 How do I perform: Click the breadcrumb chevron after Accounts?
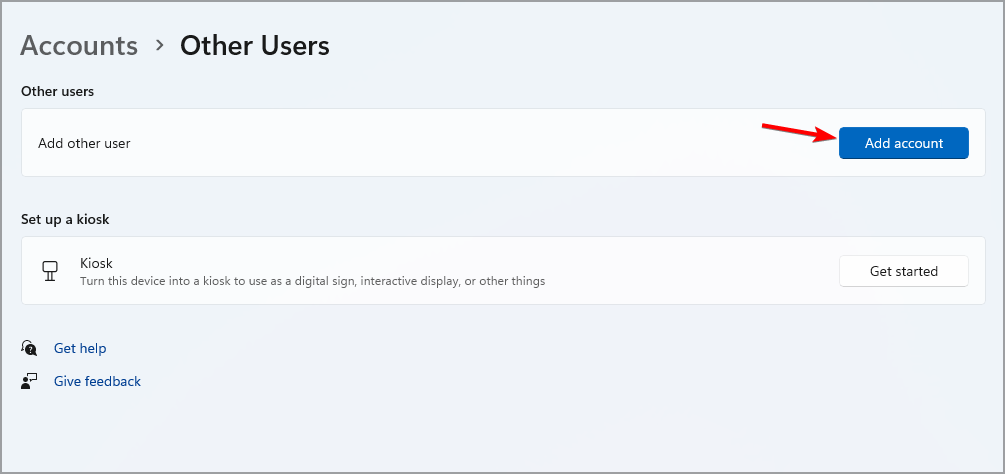(159, 46)
